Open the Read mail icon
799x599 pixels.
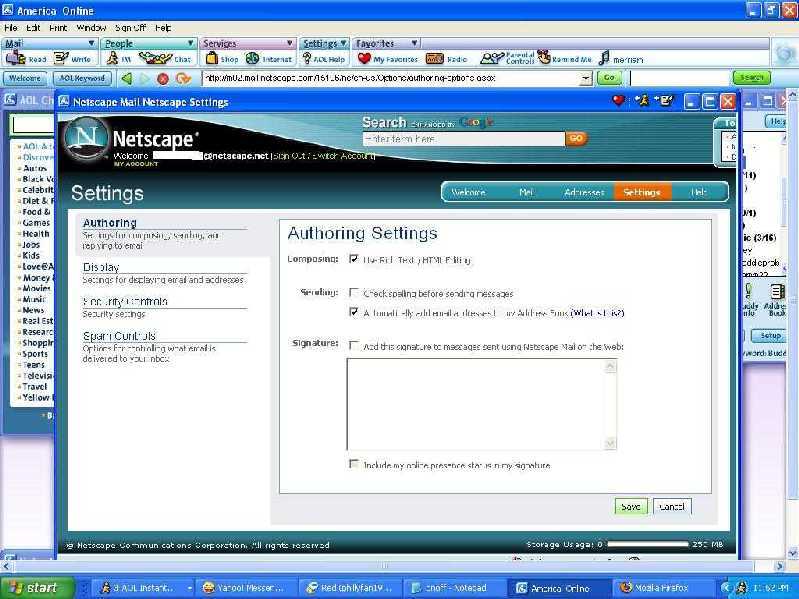tap(15, 58)
